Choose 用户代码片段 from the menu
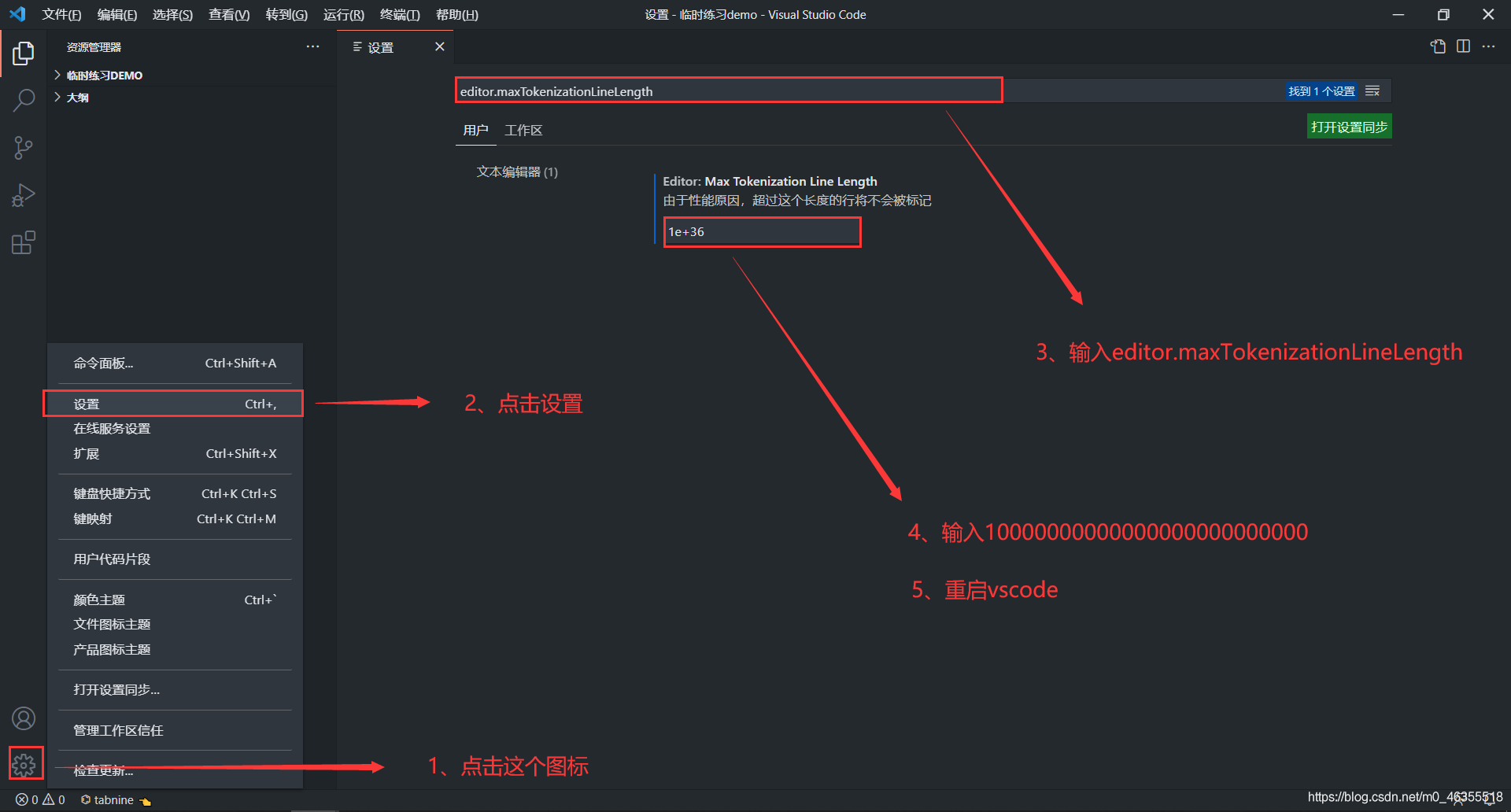1511x812 pixels. (175, 559)
